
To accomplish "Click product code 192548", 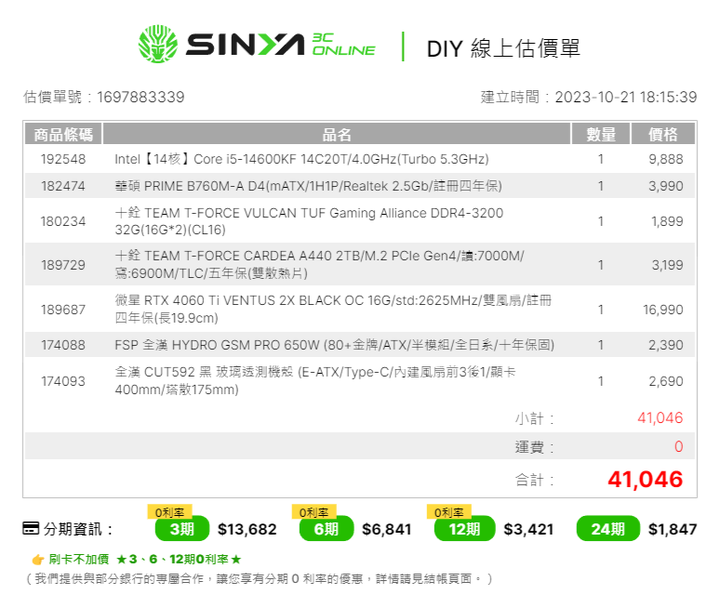I will 63,159.
